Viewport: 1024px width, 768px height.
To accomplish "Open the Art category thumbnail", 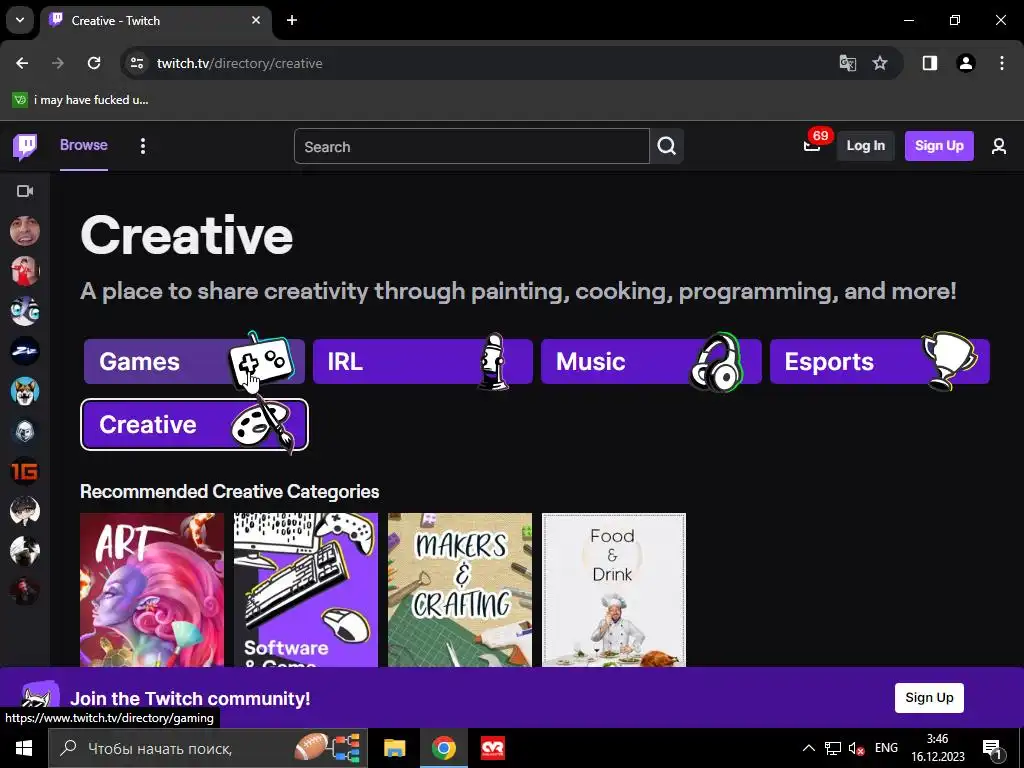I will coord(152,590).
